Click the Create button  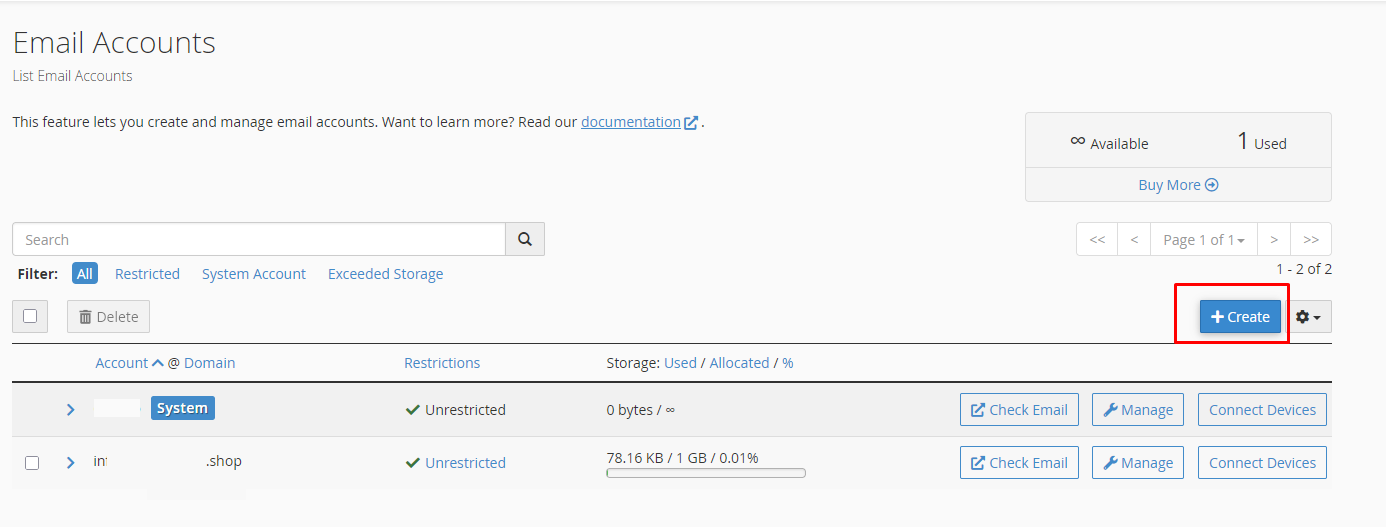point(1240,317)
